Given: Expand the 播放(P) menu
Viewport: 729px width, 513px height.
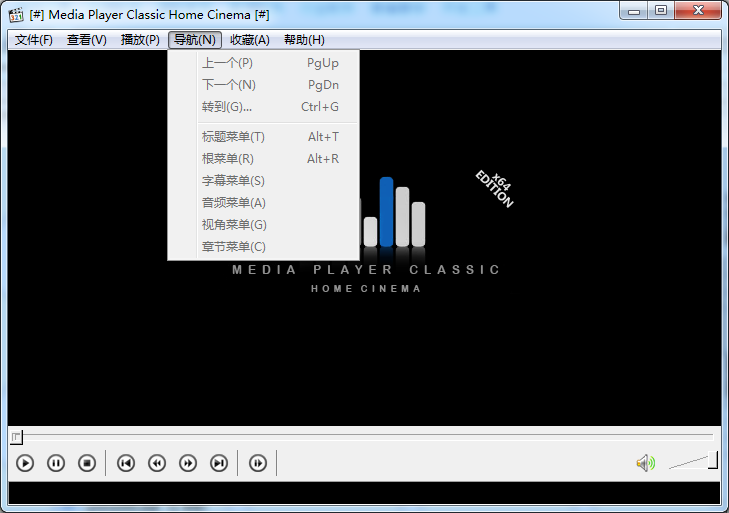Looking at the screenshot, I should 140,40.
